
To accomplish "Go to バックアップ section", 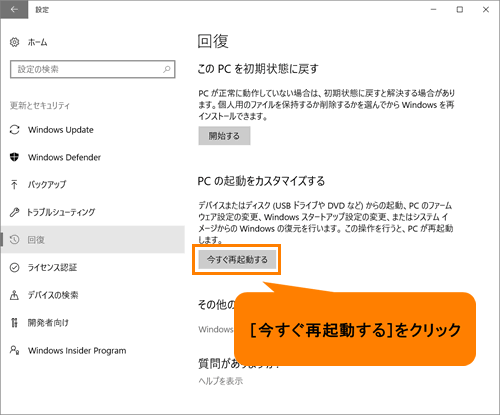I will click(x=47, y=184).
